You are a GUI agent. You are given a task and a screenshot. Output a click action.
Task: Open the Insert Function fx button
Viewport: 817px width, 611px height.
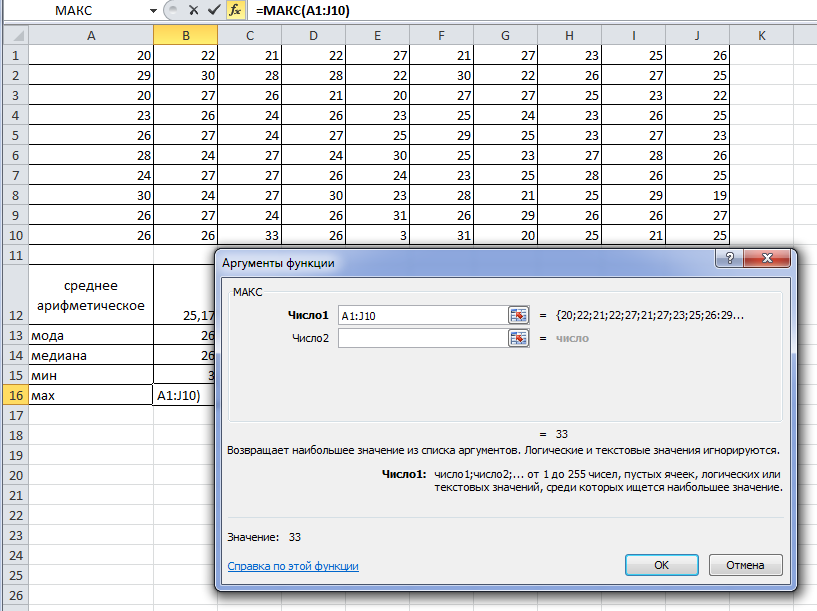coord(236,10)
